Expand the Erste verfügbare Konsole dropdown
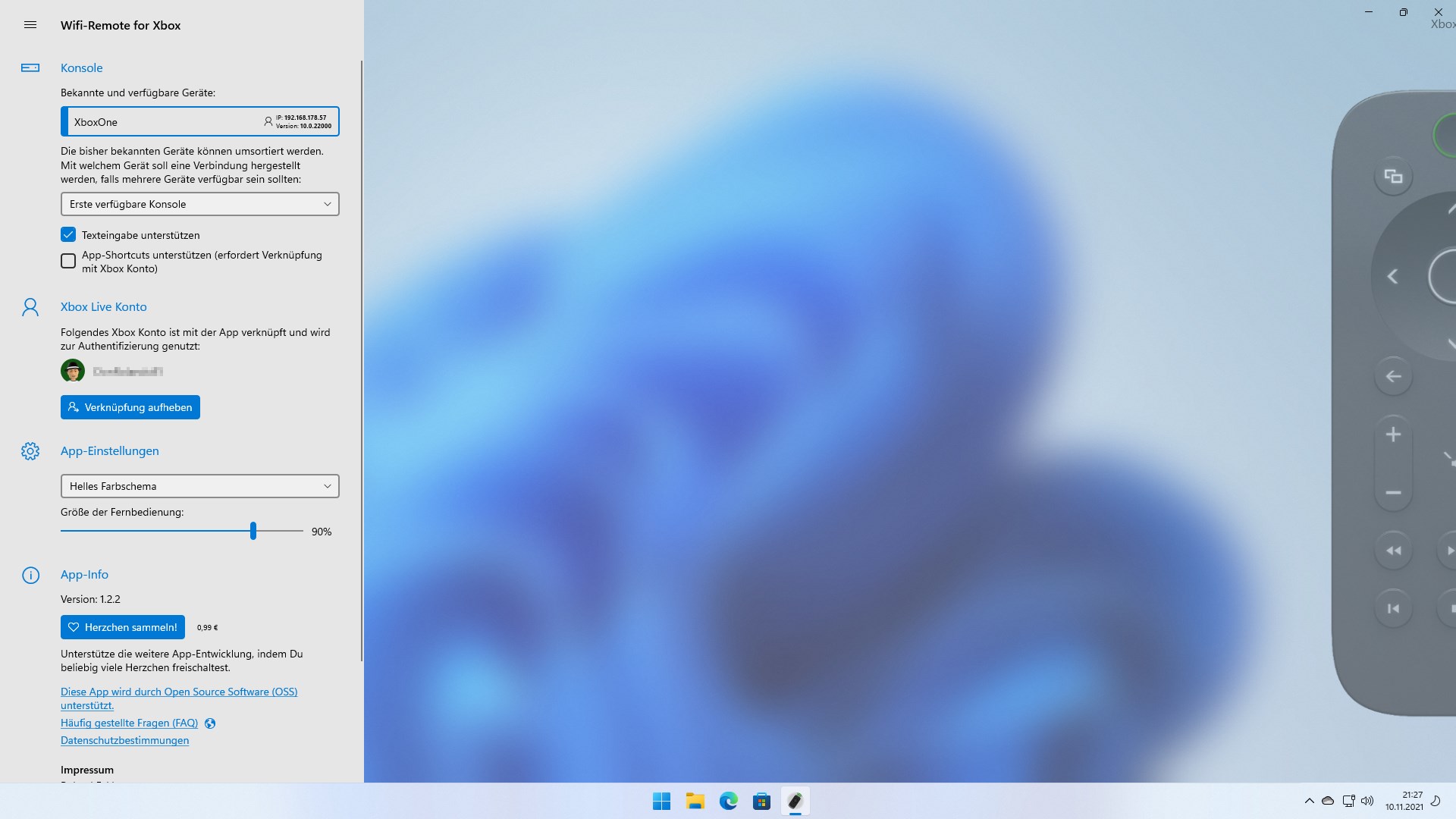Viewport: 1456px width, 819px height. click(x=199, y=204)
